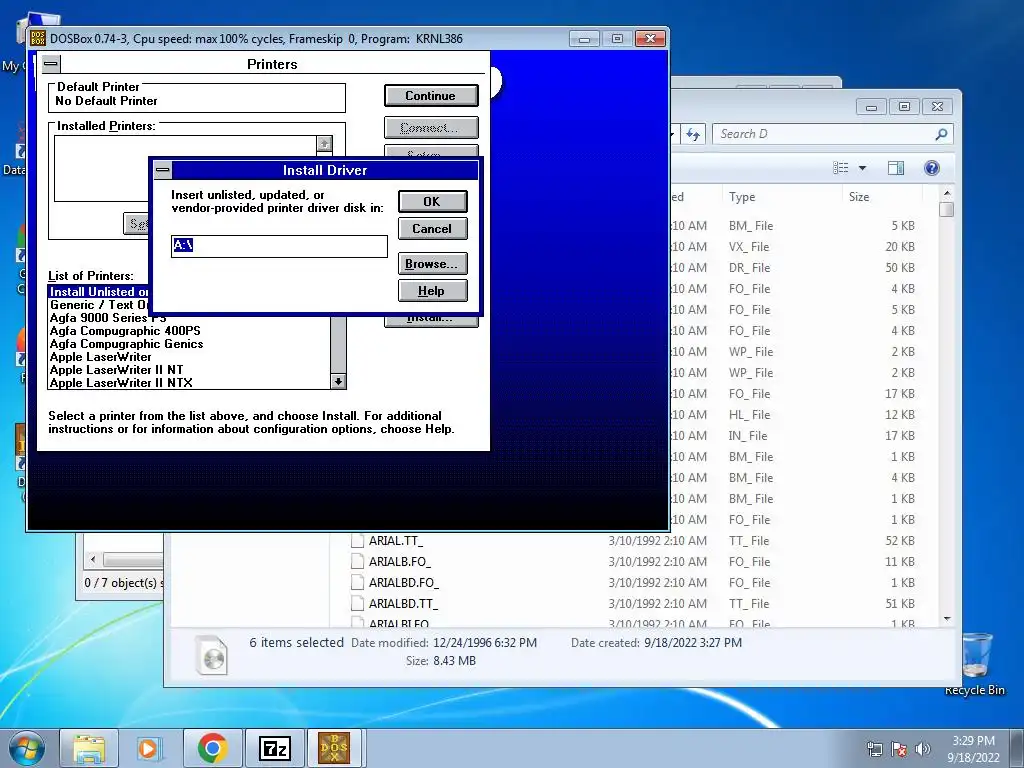Open the Printers window system menu box
This screenshot has height=768, width=1024.
pos(51,64)
